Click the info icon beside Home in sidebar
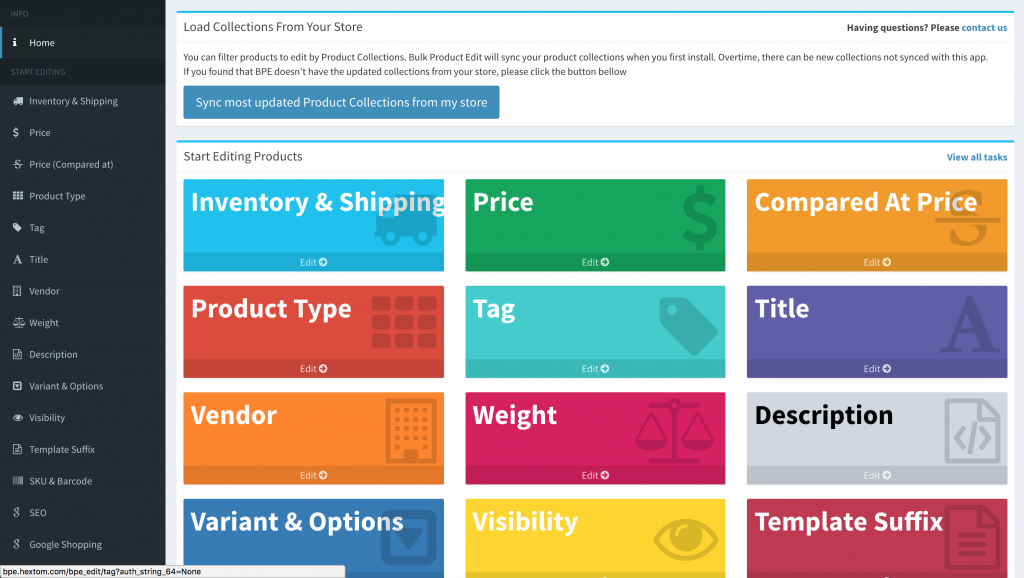 point(14,42)
